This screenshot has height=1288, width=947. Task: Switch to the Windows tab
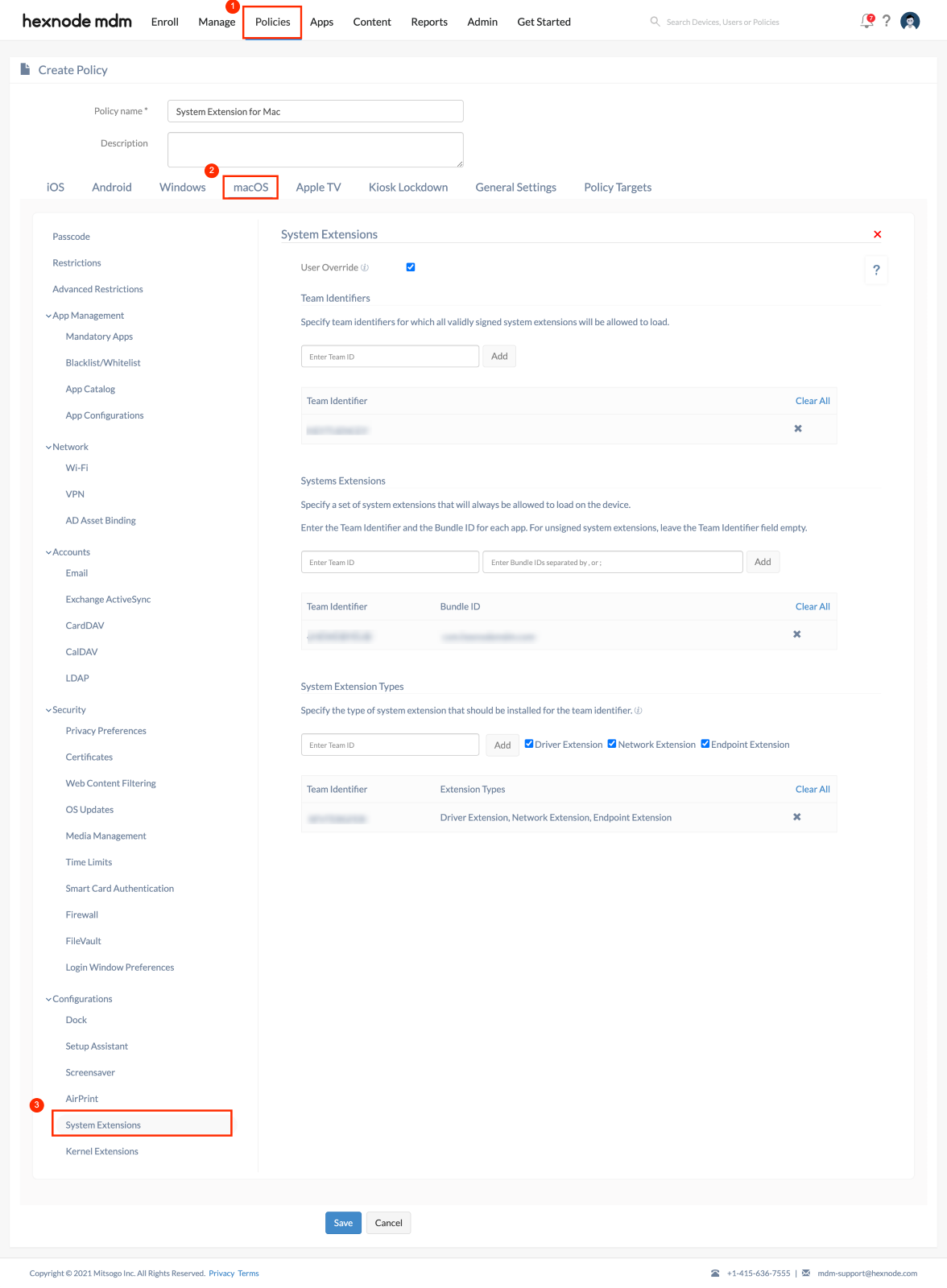[183, 188]
